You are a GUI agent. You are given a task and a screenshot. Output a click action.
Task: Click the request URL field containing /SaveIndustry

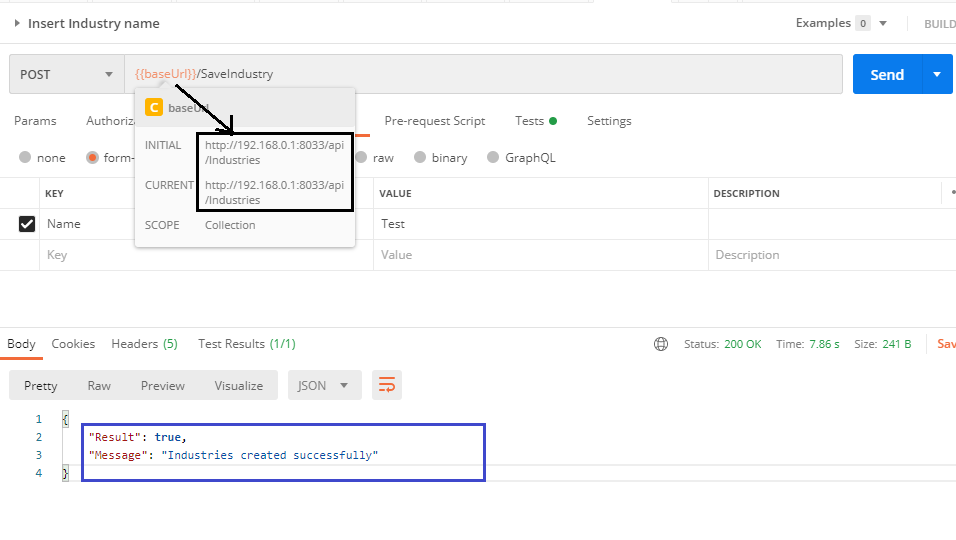483,74
